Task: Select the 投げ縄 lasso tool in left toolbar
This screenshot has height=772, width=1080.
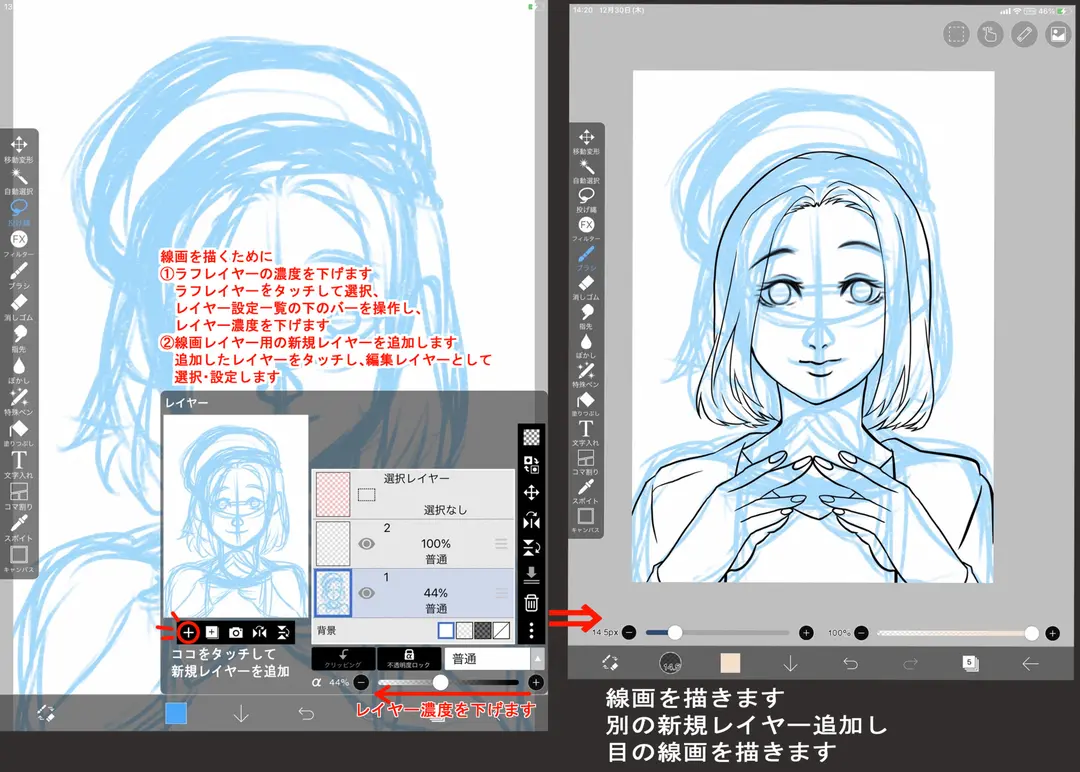Action: pyautogui.click(x=19, y=211)
